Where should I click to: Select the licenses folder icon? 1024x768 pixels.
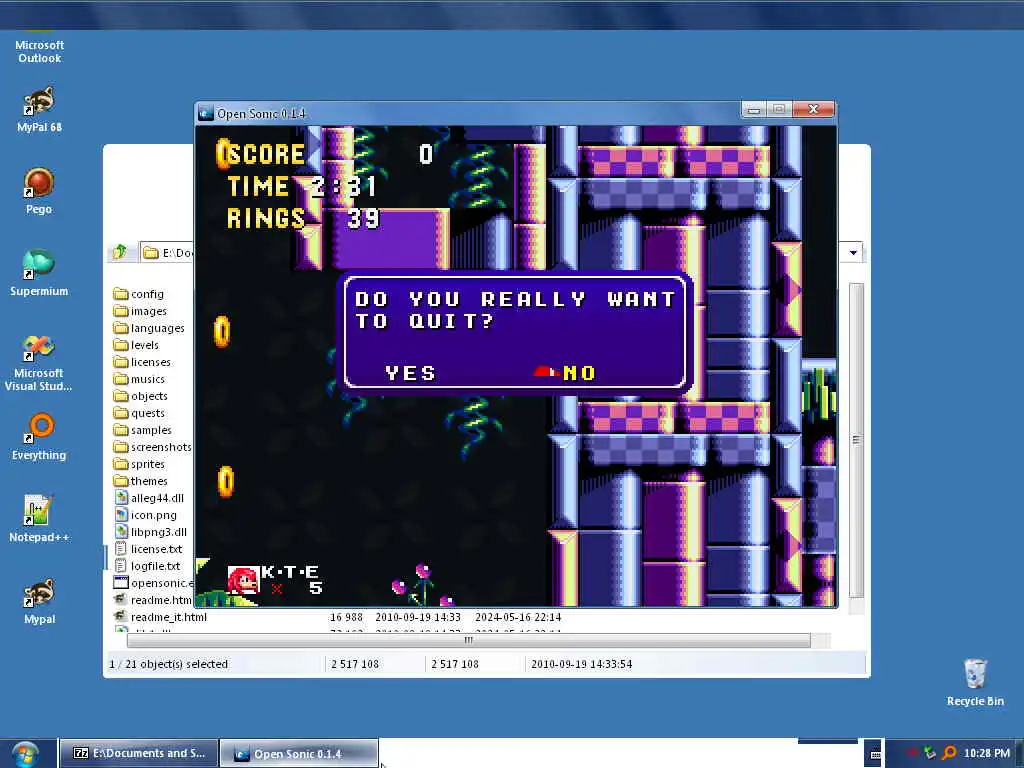(120, 362)
